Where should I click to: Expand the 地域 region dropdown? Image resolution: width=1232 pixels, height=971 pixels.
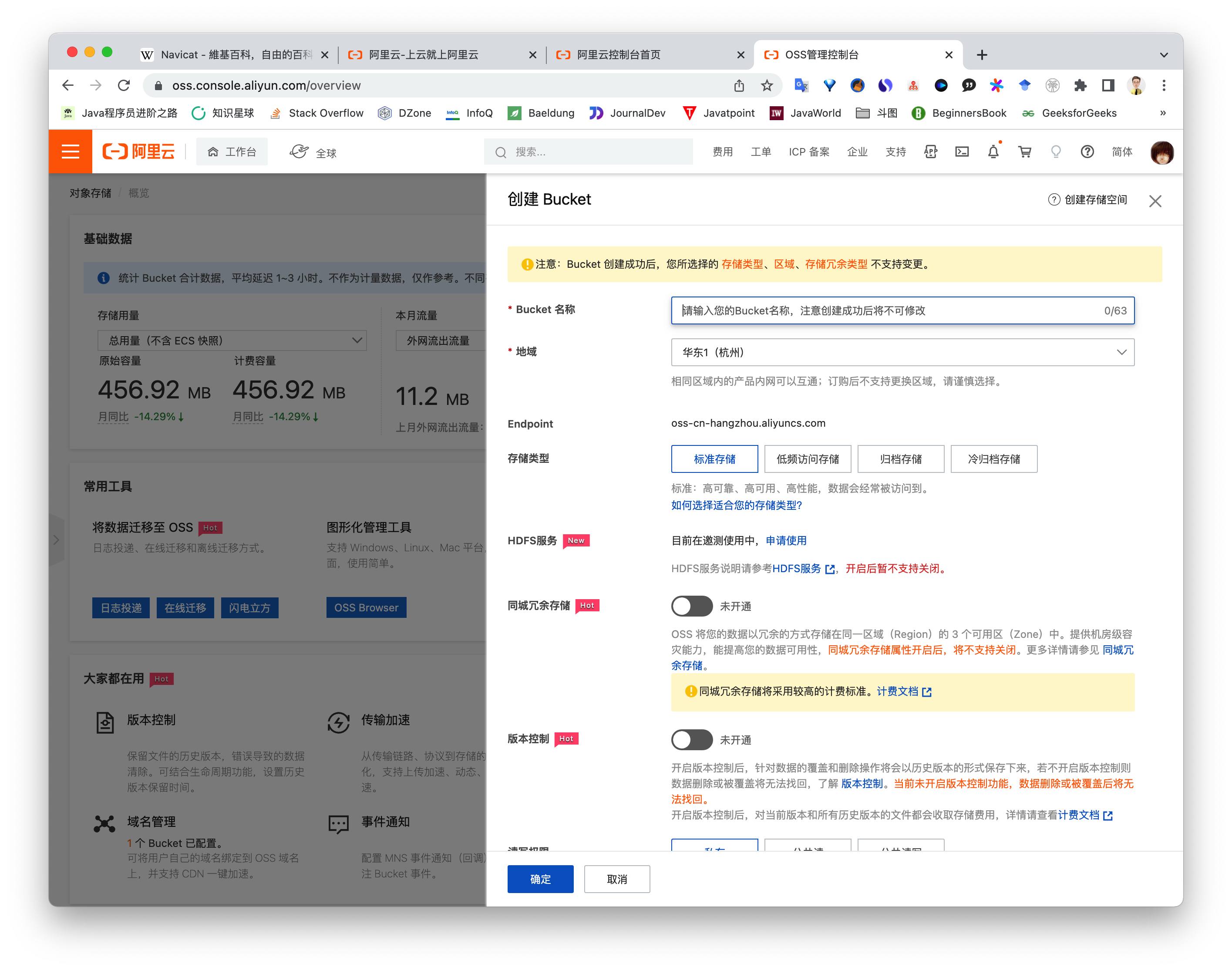902,352
